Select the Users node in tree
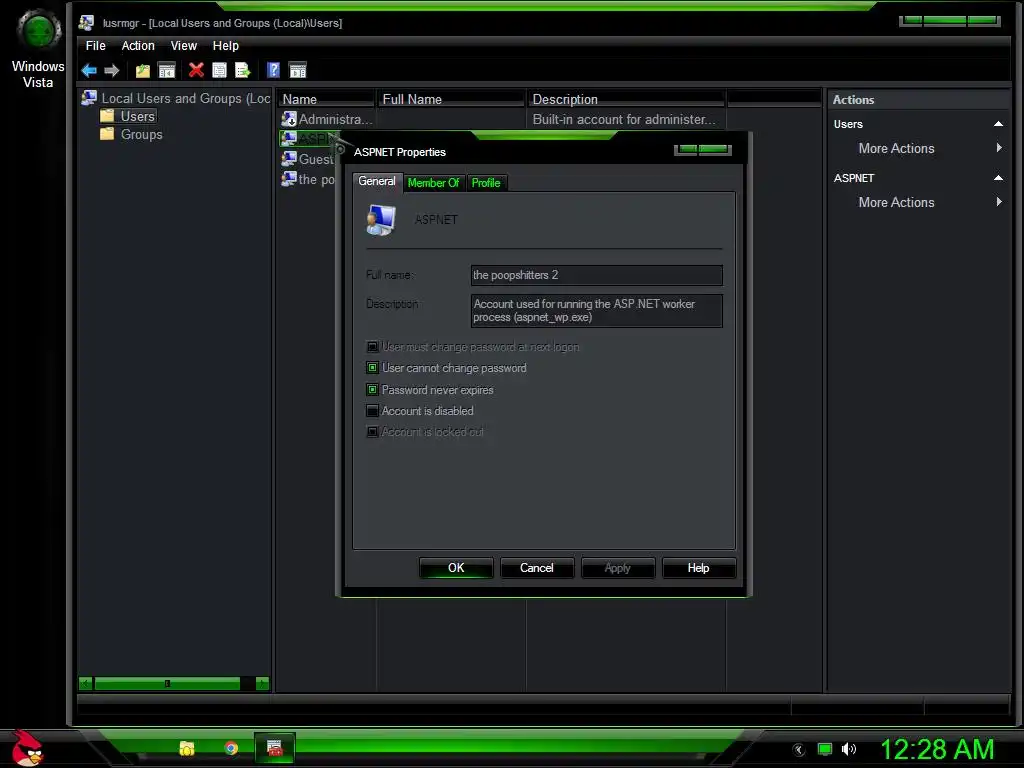Viewport: 1024px width, 768px height. 138,116
